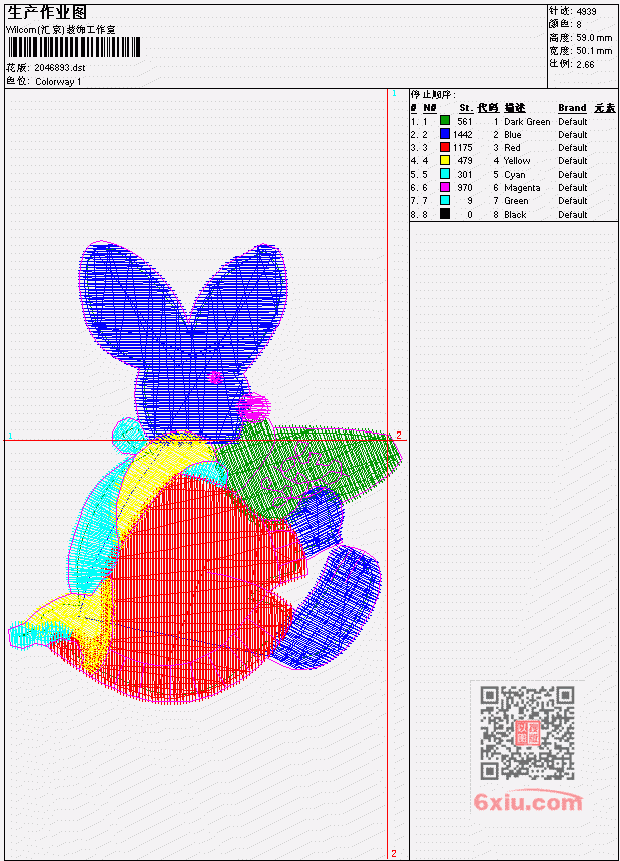Click the barcode under the studio name
This screenshot has width=620, height=861.
pos(74,48)
